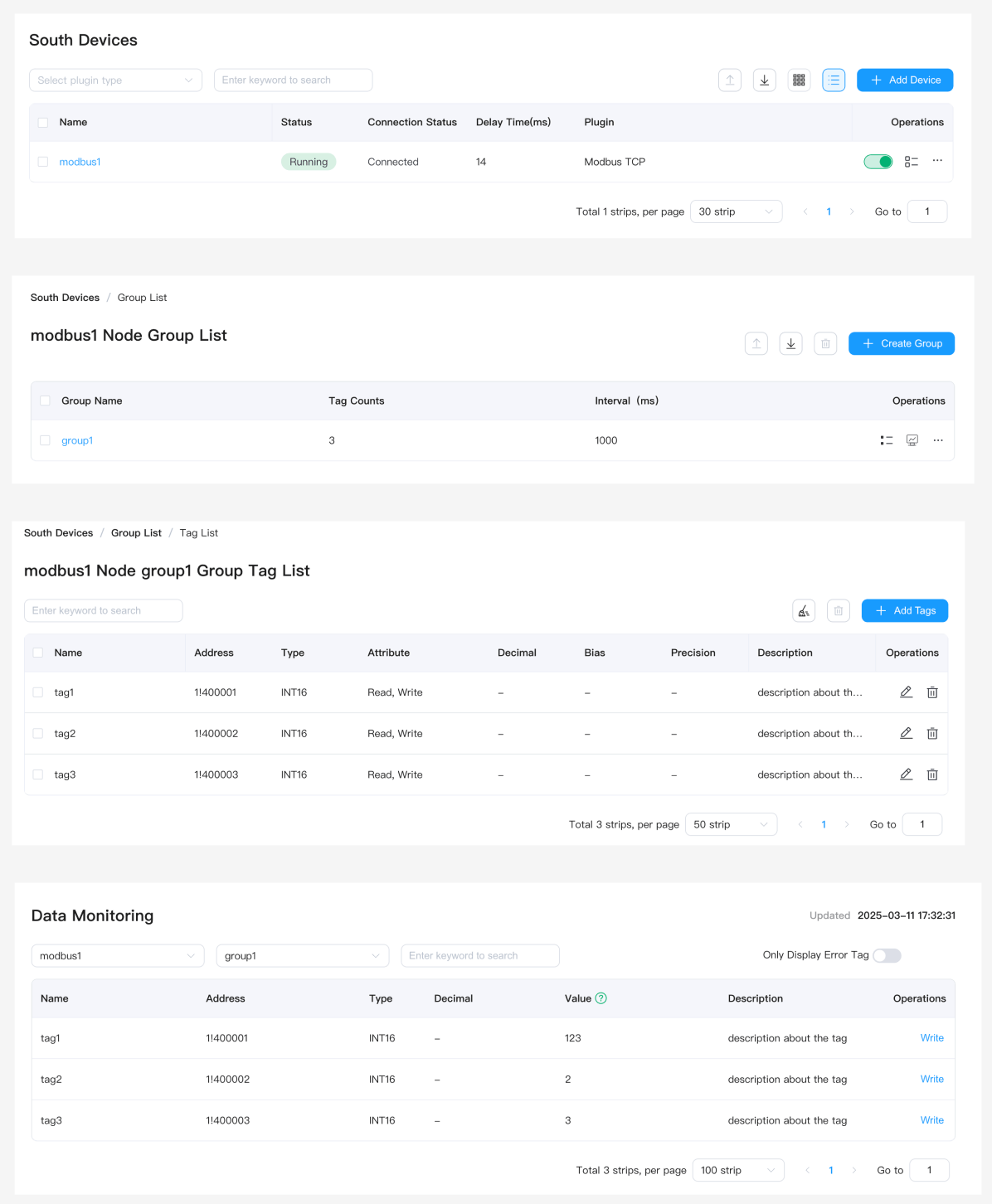This screenshot has width=992, height=1204.
Task: Open data monitoring icon for group1
Action: (912, 440)
